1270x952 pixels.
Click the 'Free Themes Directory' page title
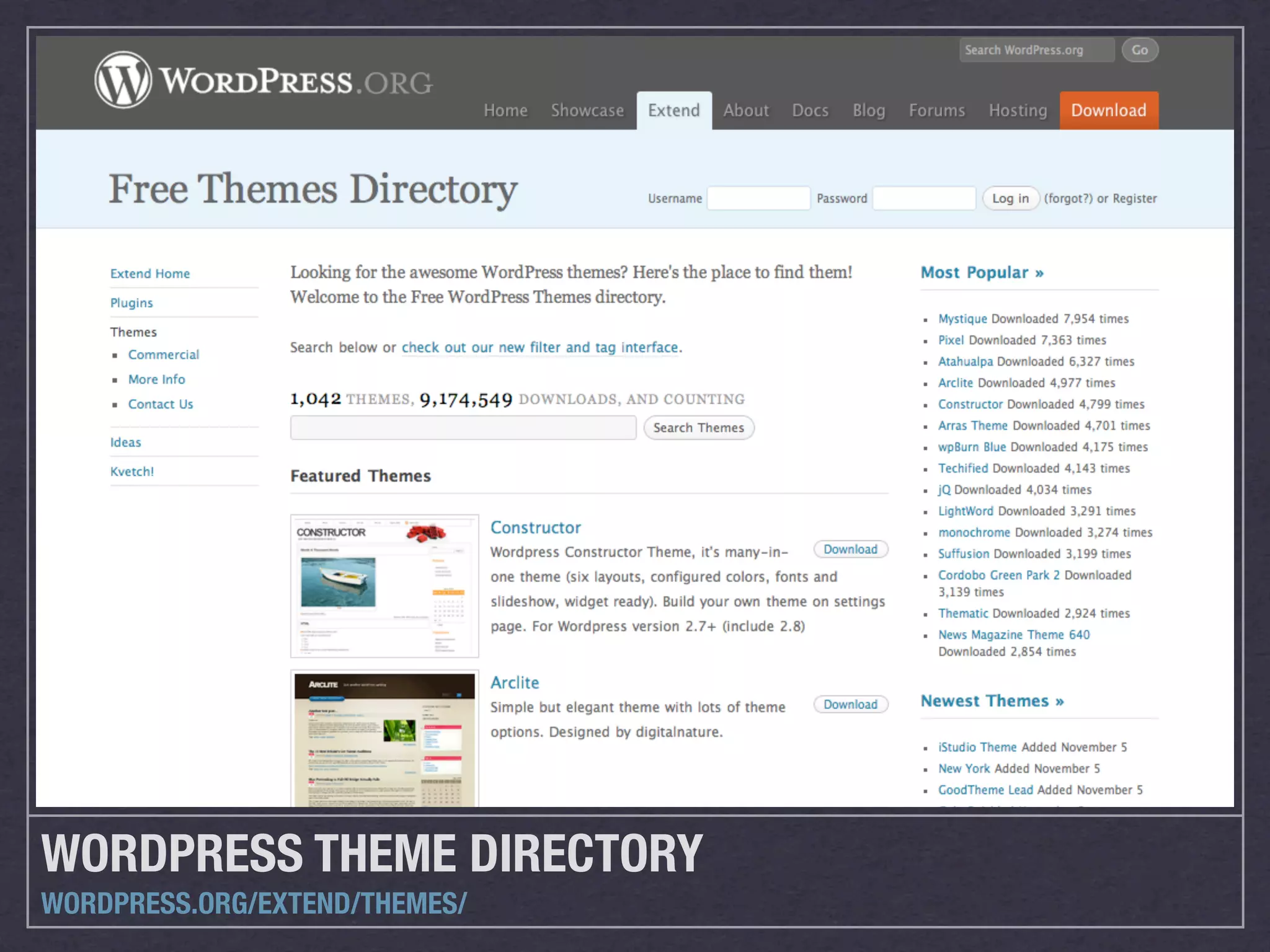pos(313,189)
